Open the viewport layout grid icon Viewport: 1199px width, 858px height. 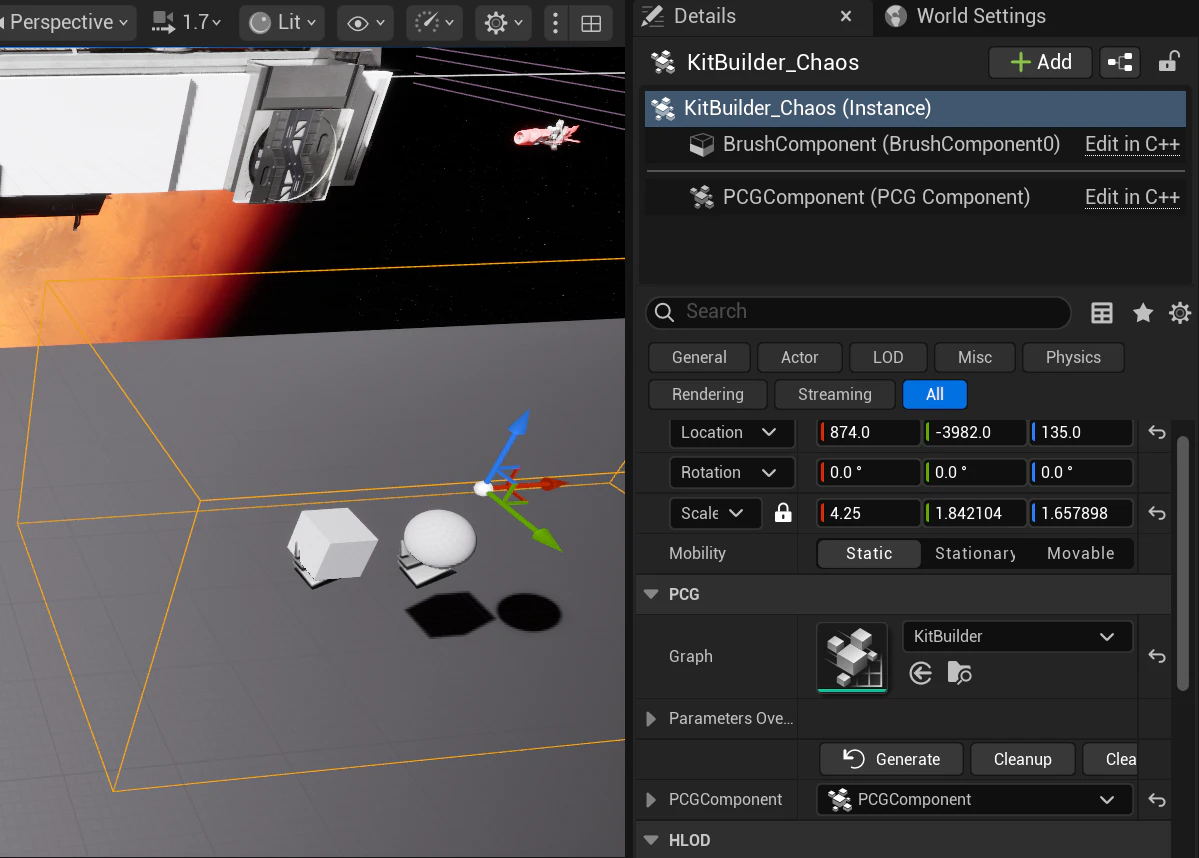pyautogui.click(x=591, y=24)
